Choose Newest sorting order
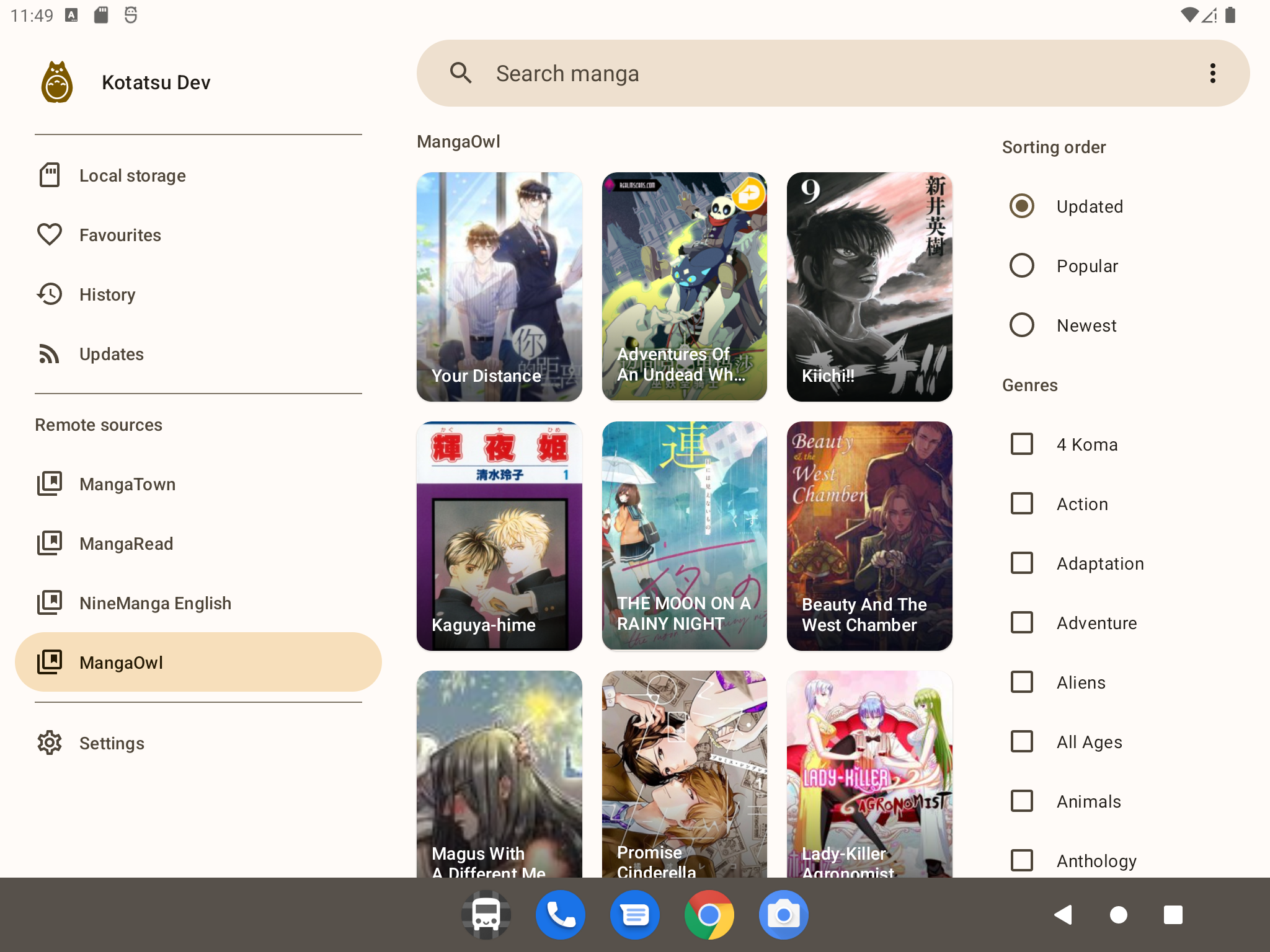The height and width of the screenshot is (952, 1270). tap(1022, 325)
